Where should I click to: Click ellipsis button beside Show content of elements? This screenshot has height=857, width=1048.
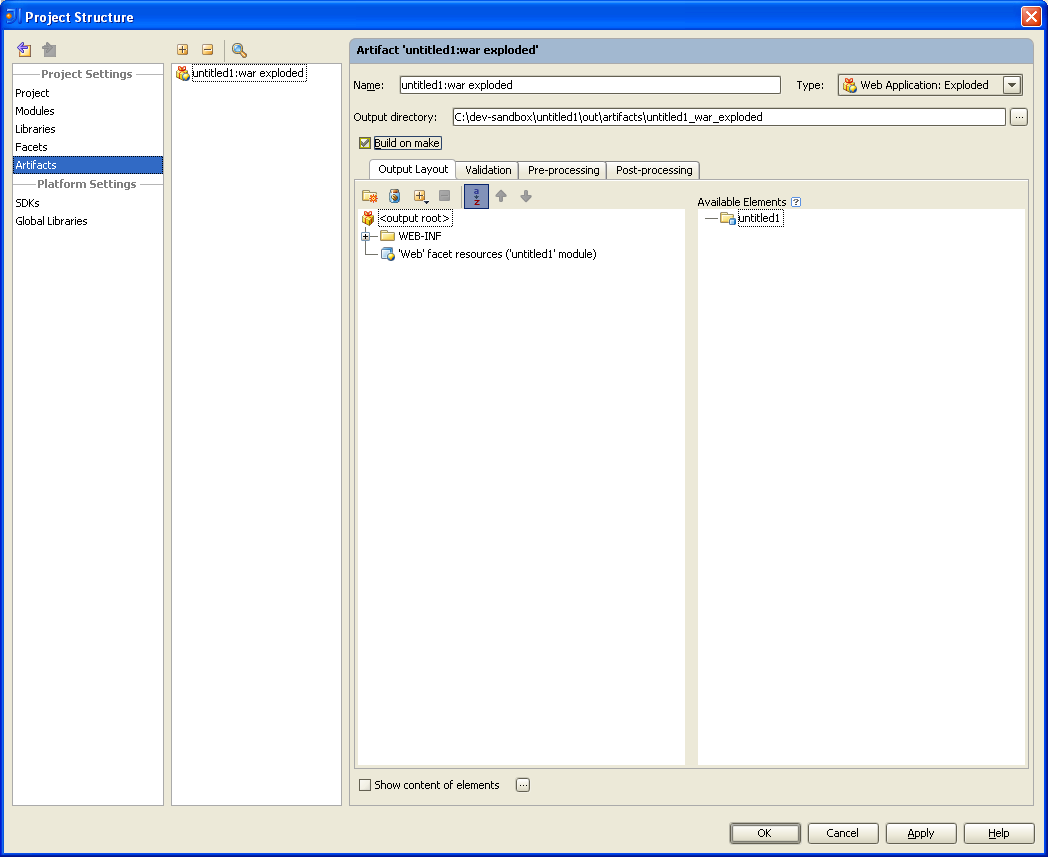pyautogui.click(x=523, y=785)
